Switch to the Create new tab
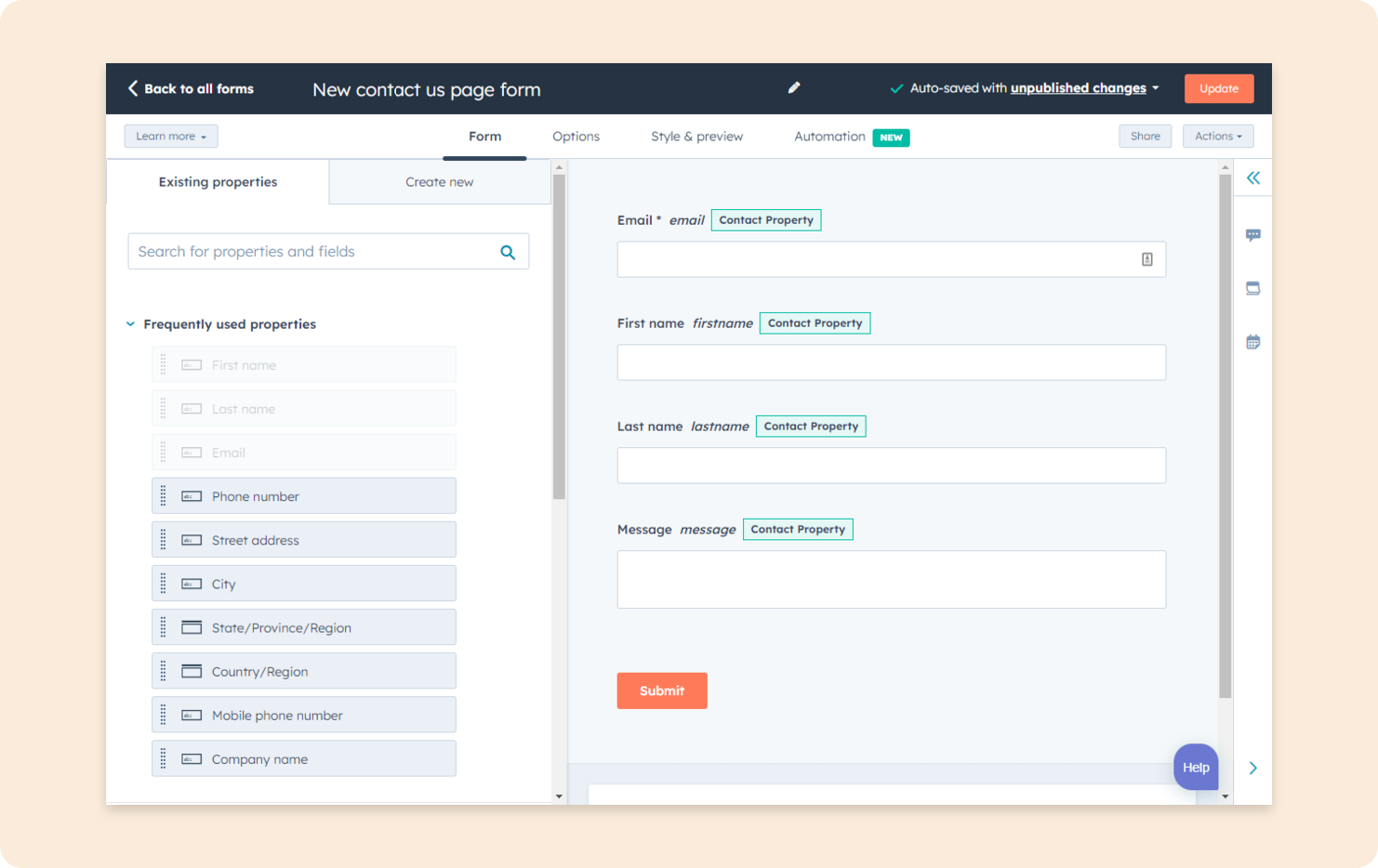This screenshot has height=868, width=1378. tap(439, 182)
